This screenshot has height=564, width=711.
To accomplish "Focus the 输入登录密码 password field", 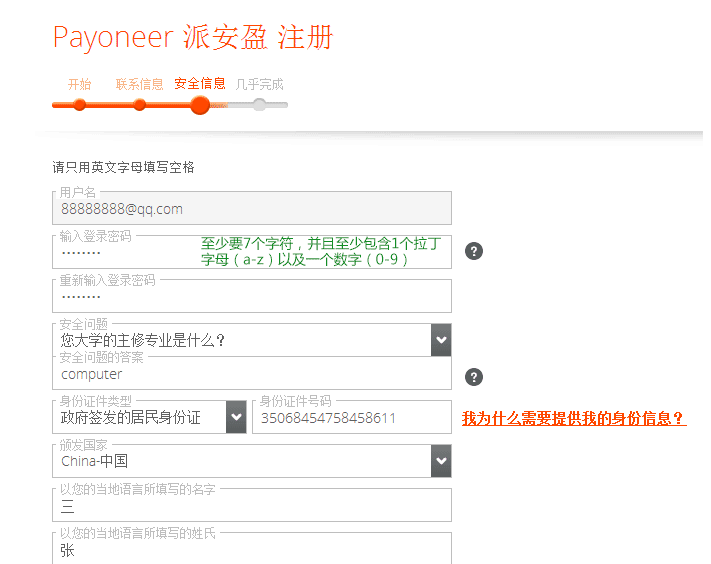I will [252, 252].
